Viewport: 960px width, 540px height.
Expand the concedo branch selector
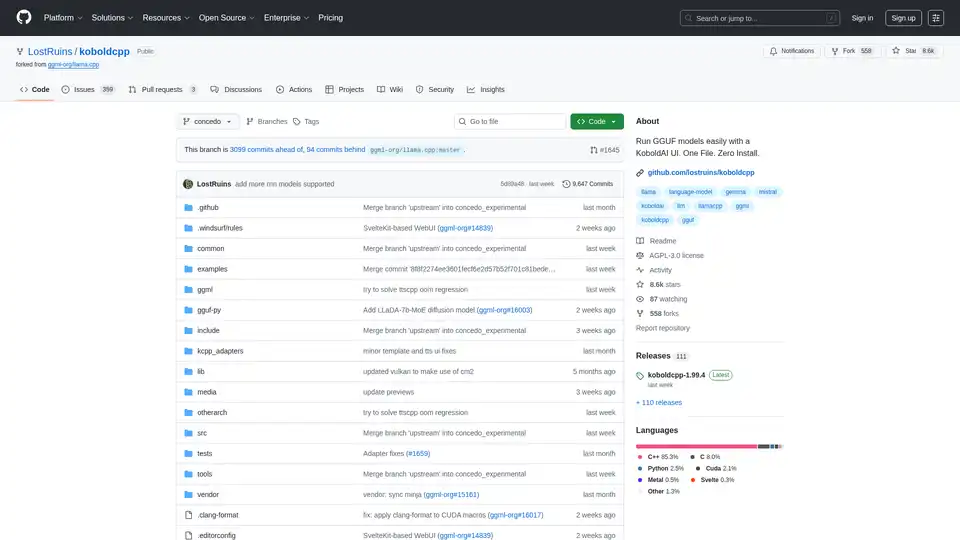pyautogui.click(x=208, y=121)
